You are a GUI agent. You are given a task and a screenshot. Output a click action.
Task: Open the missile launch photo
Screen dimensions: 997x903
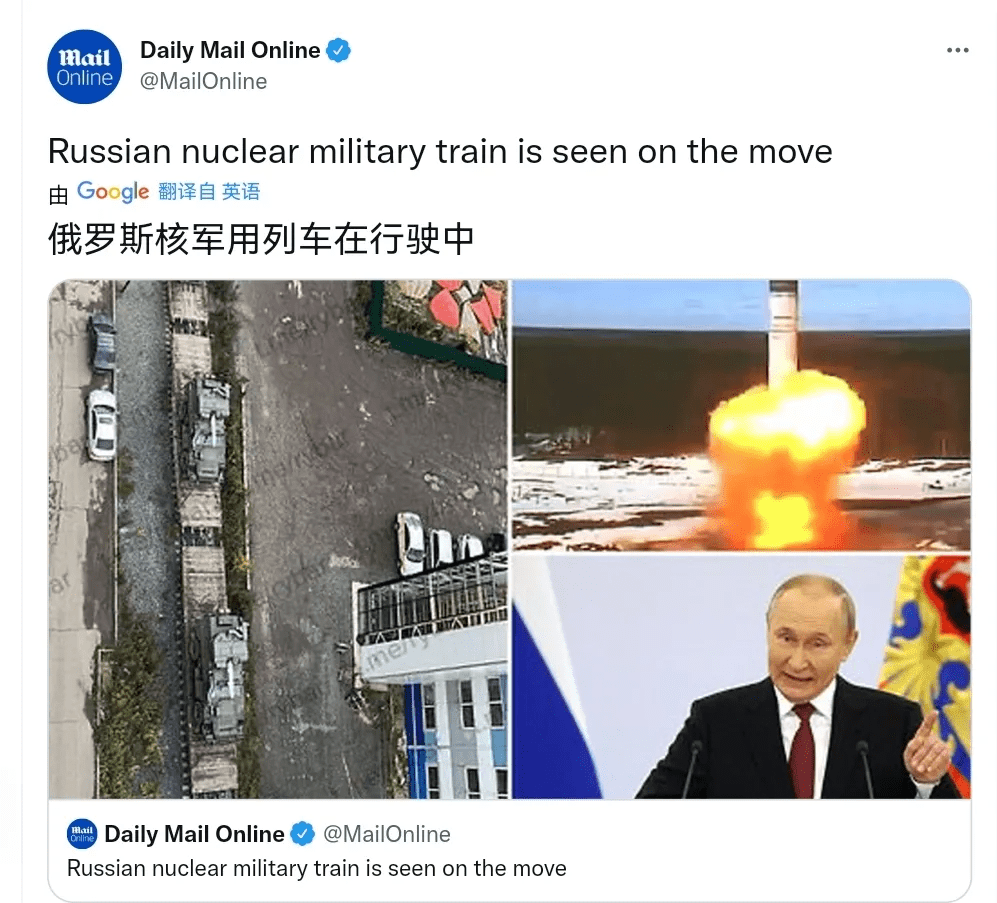(741, 415)
